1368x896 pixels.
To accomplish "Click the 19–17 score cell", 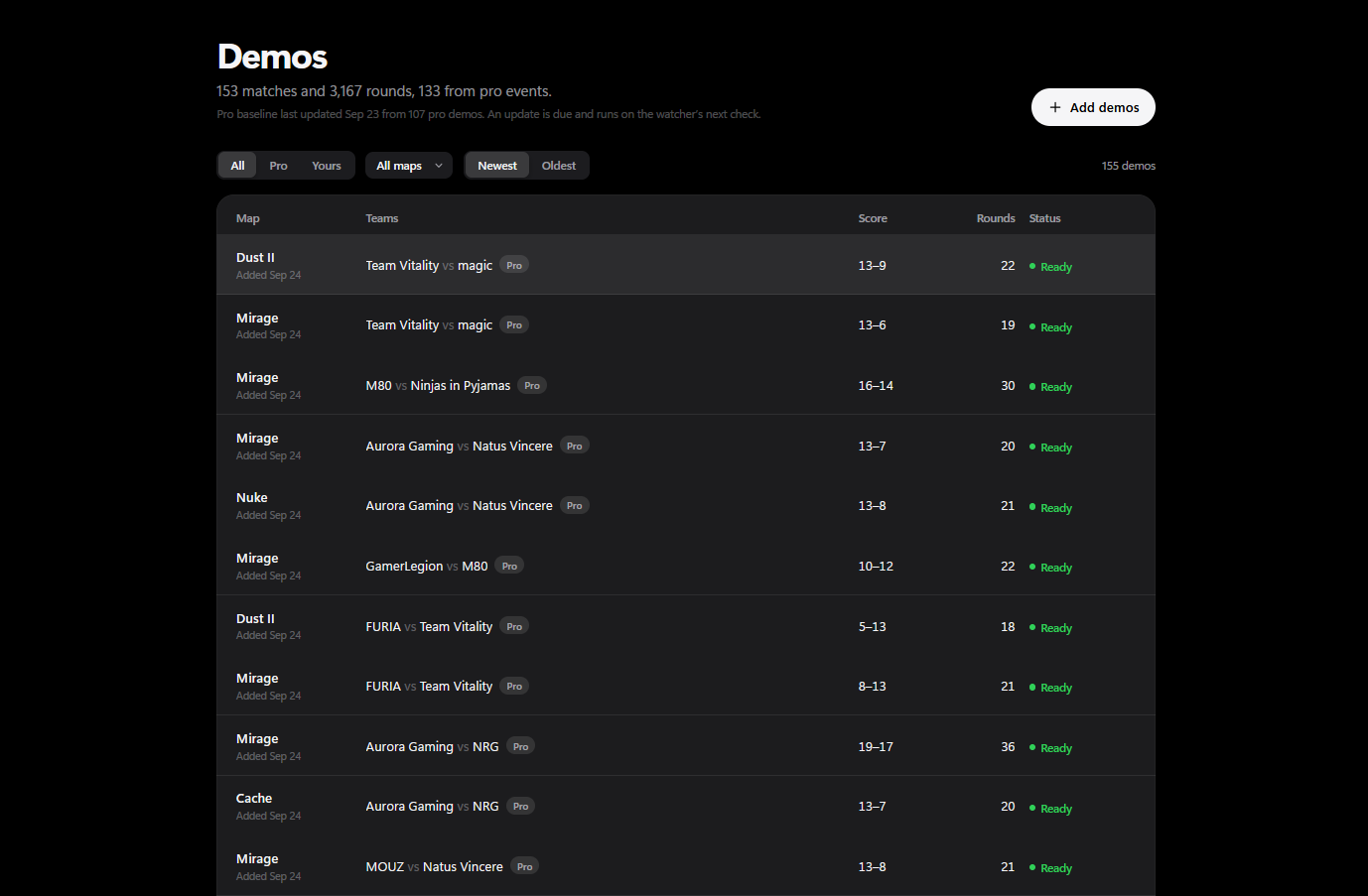I will tap(876, 747).
